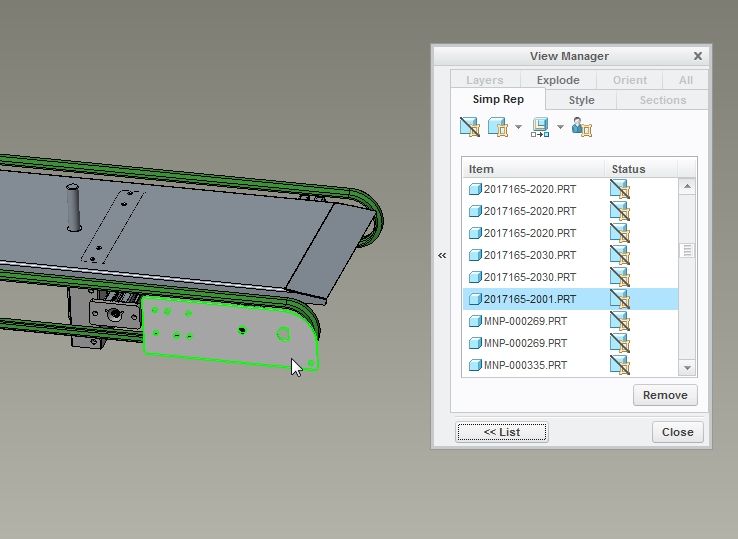The width and height of the screenshot is (738, 539).
Task: Click the Exclude icon in View Manager toolbar
Action: pyautogui.click(x=470, y=127)
